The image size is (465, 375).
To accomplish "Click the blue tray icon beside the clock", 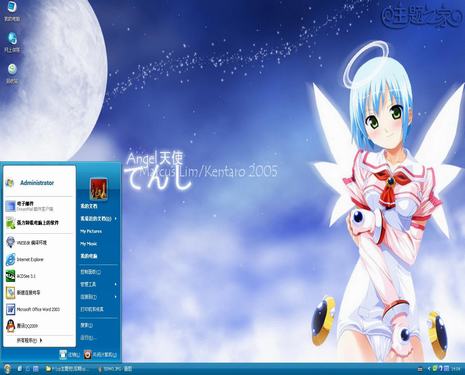I will pos(447,368).
